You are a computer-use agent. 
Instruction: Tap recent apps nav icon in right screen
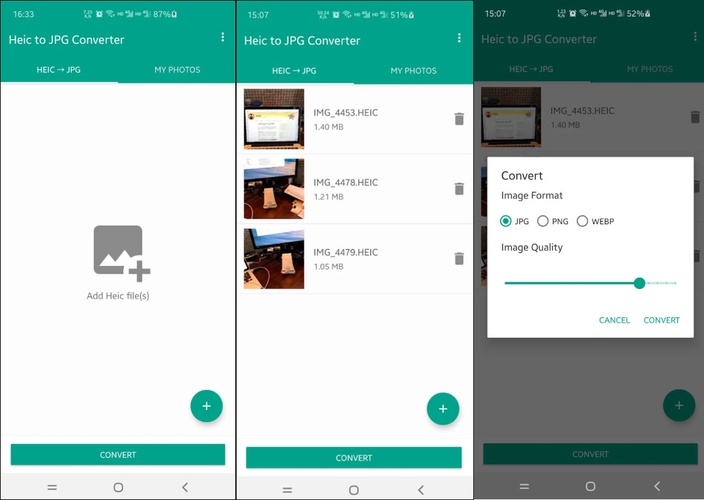click(x=524, y=486)
